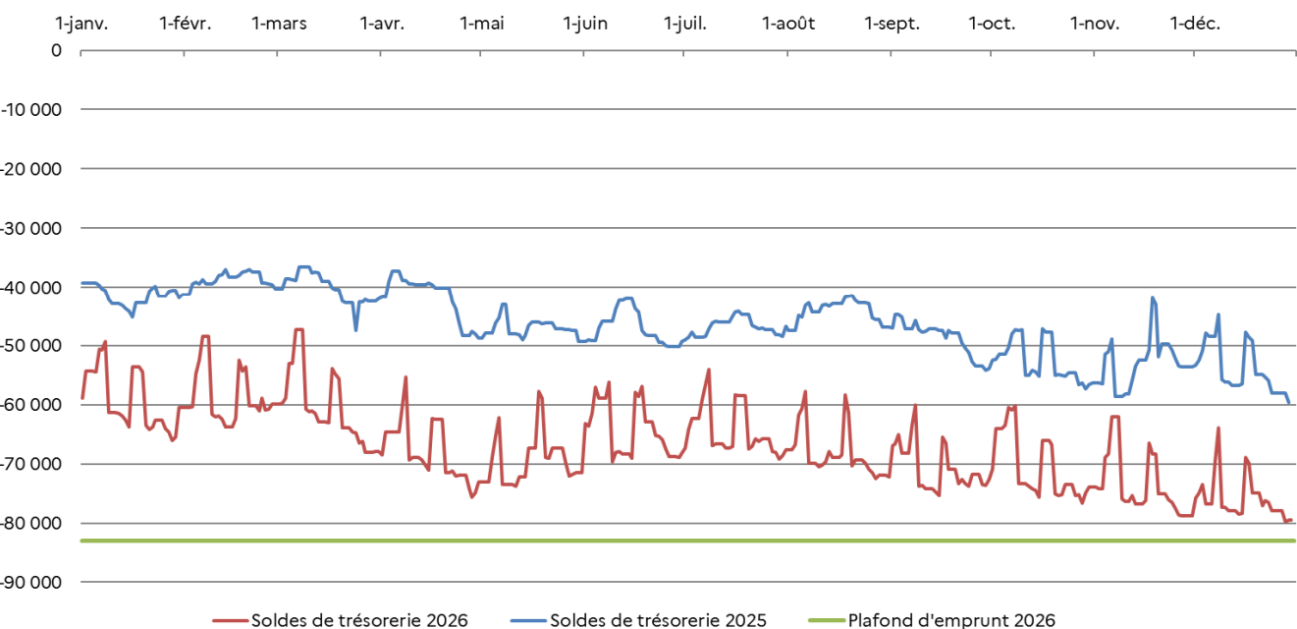Select the '1-janv.' axis label
Viewport: 1297px width, 629px height.
(82, 23)
